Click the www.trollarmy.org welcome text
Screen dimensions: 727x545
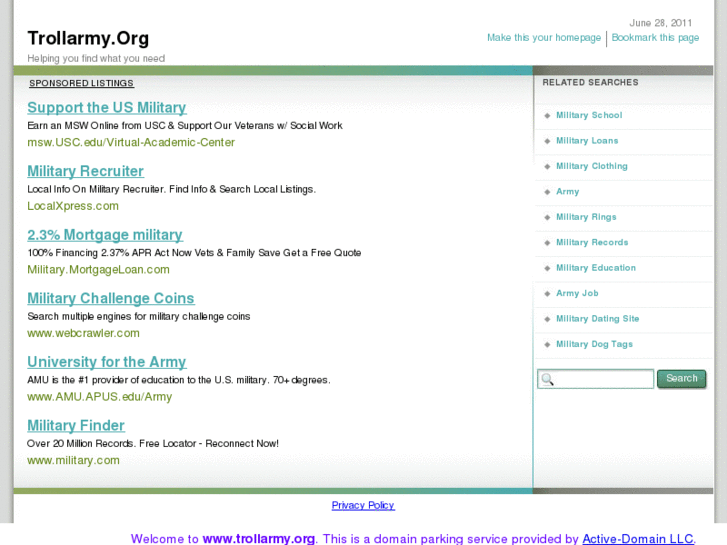click(x=259, y=539)
